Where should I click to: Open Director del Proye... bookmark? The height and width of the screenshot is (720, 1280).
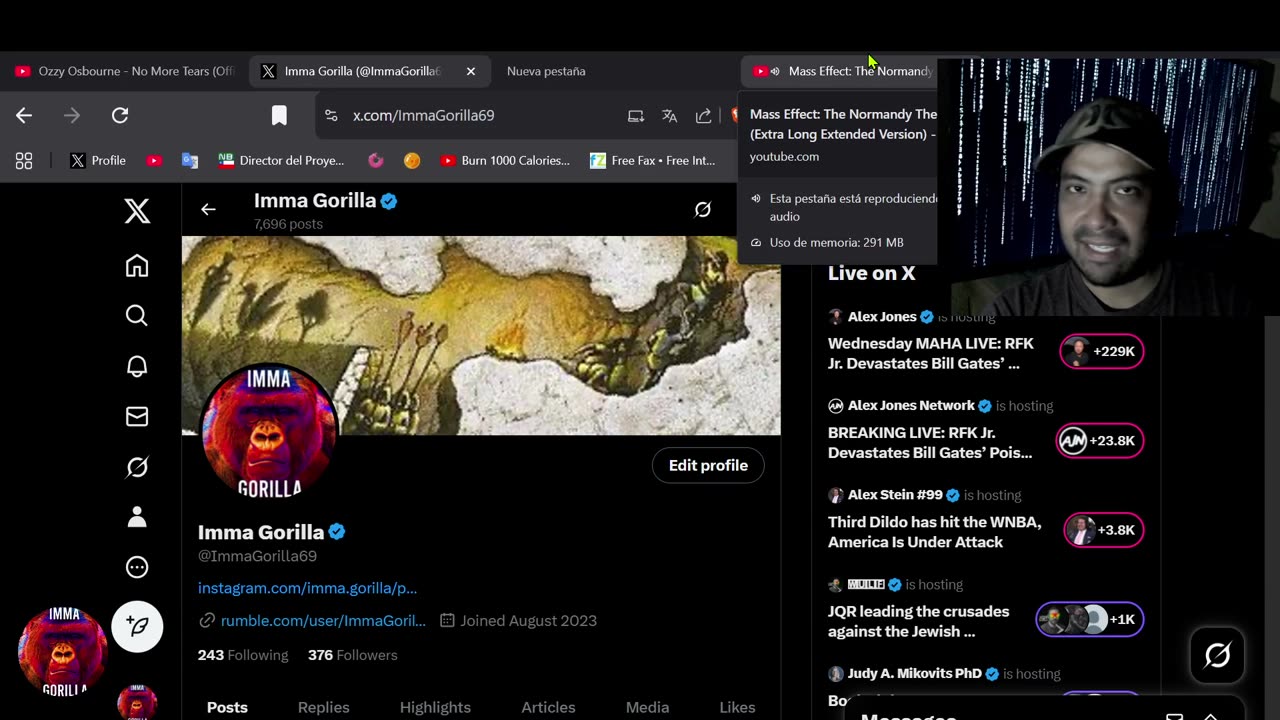tap(281, 160)
